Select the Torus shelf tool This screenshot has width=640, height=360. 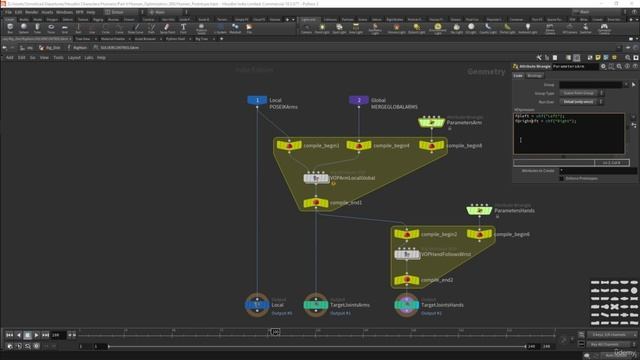coord(51,28)
